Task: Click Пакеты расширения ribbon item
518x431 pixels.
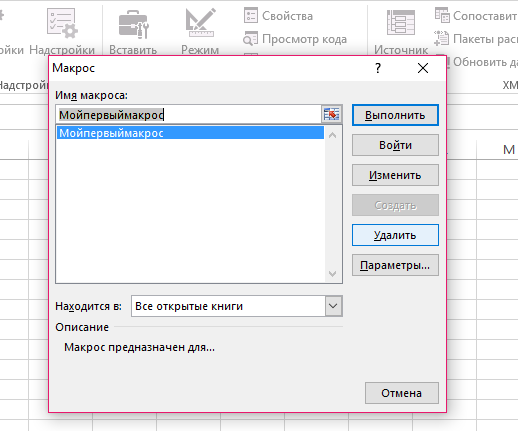Action: coord(476,39)
